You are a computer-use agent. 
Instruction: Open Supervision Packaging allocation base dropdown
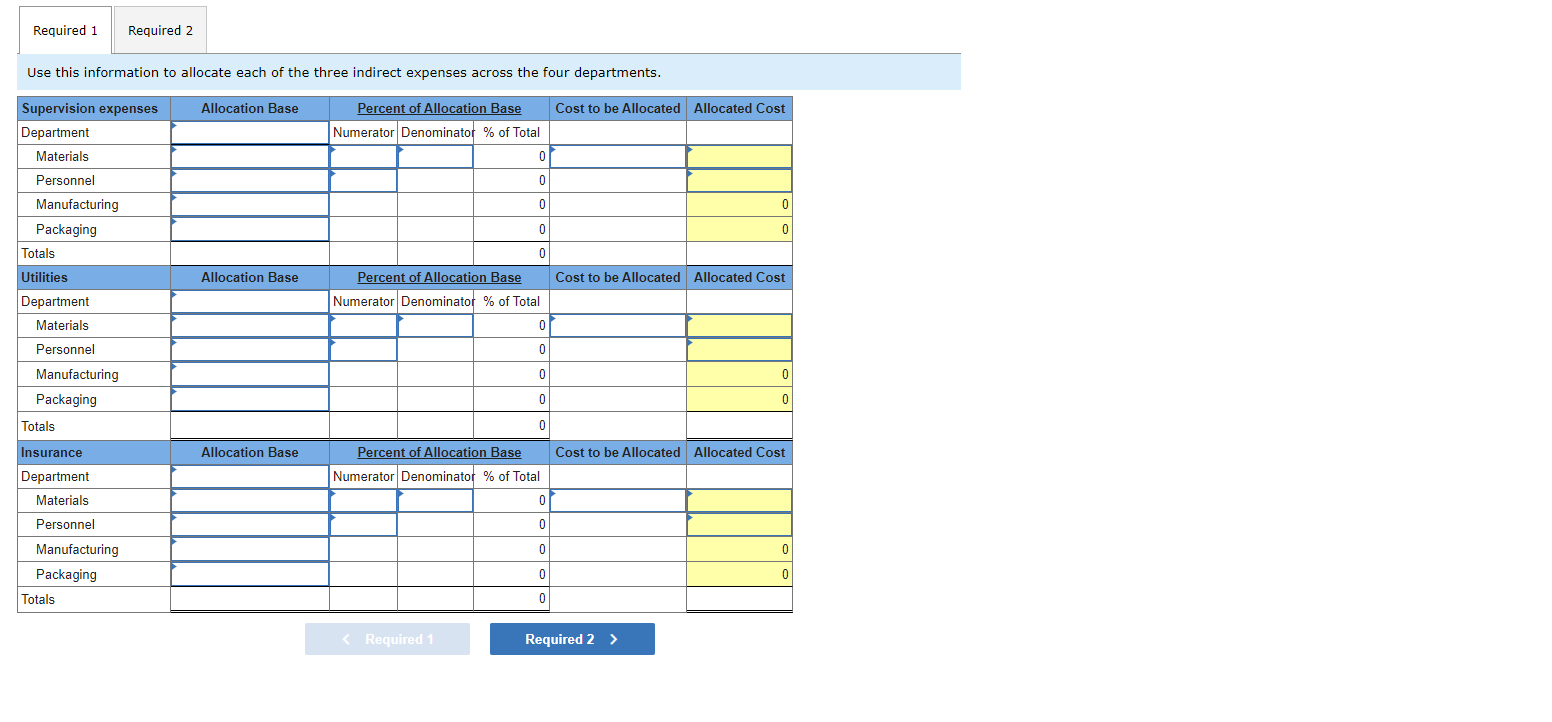(250, 229)
